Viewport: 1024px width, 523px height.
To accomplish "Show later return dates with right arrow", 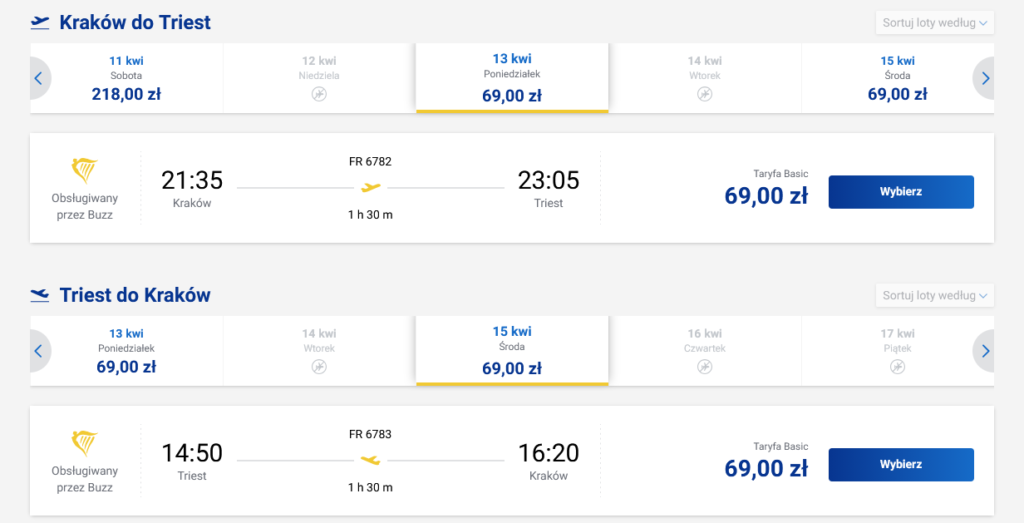I will click(985, 351).
